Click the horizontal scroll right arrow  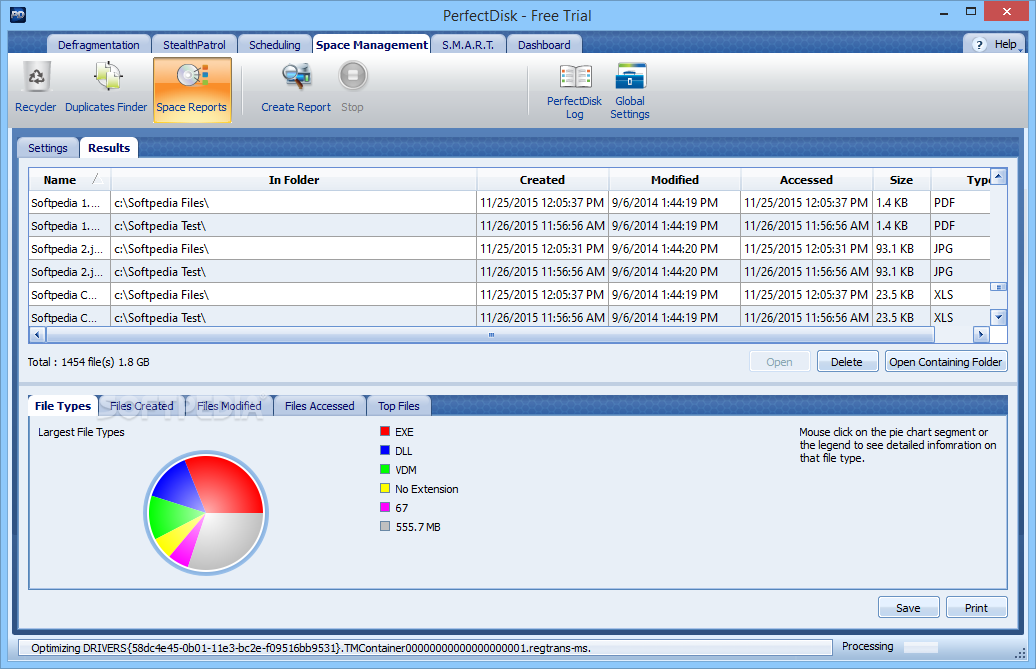(x=981, y=335)
